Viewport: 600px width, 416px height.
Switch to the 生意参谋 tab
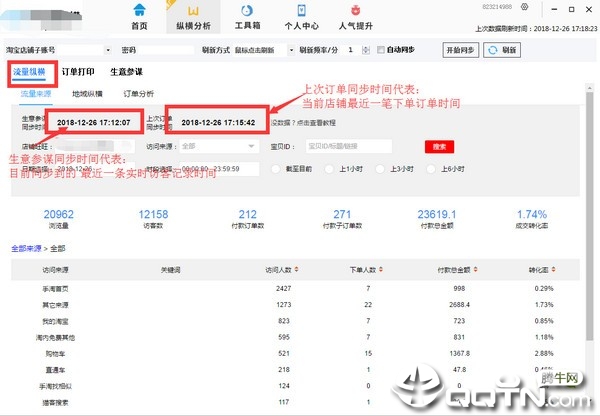click(126, 72)
